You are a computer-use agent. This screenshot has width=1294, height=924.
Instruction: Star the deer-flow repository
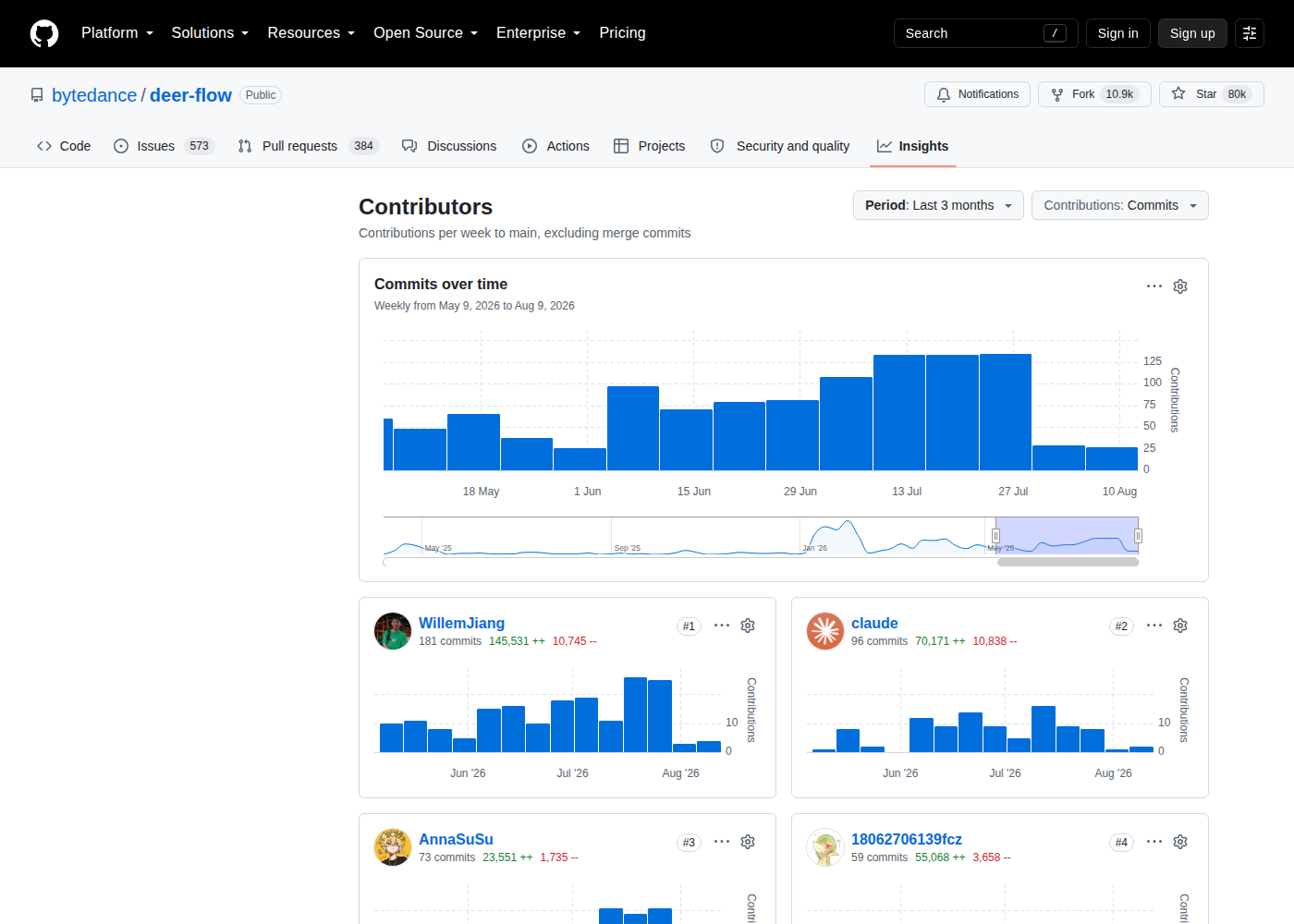coord(1212,94)
